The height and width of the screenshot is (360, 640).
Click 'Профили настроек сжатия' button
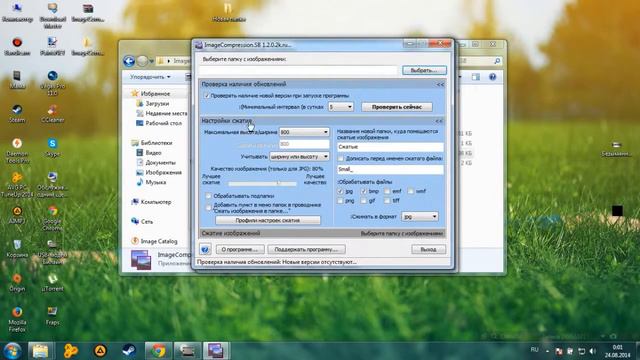(x=268, y=220)
